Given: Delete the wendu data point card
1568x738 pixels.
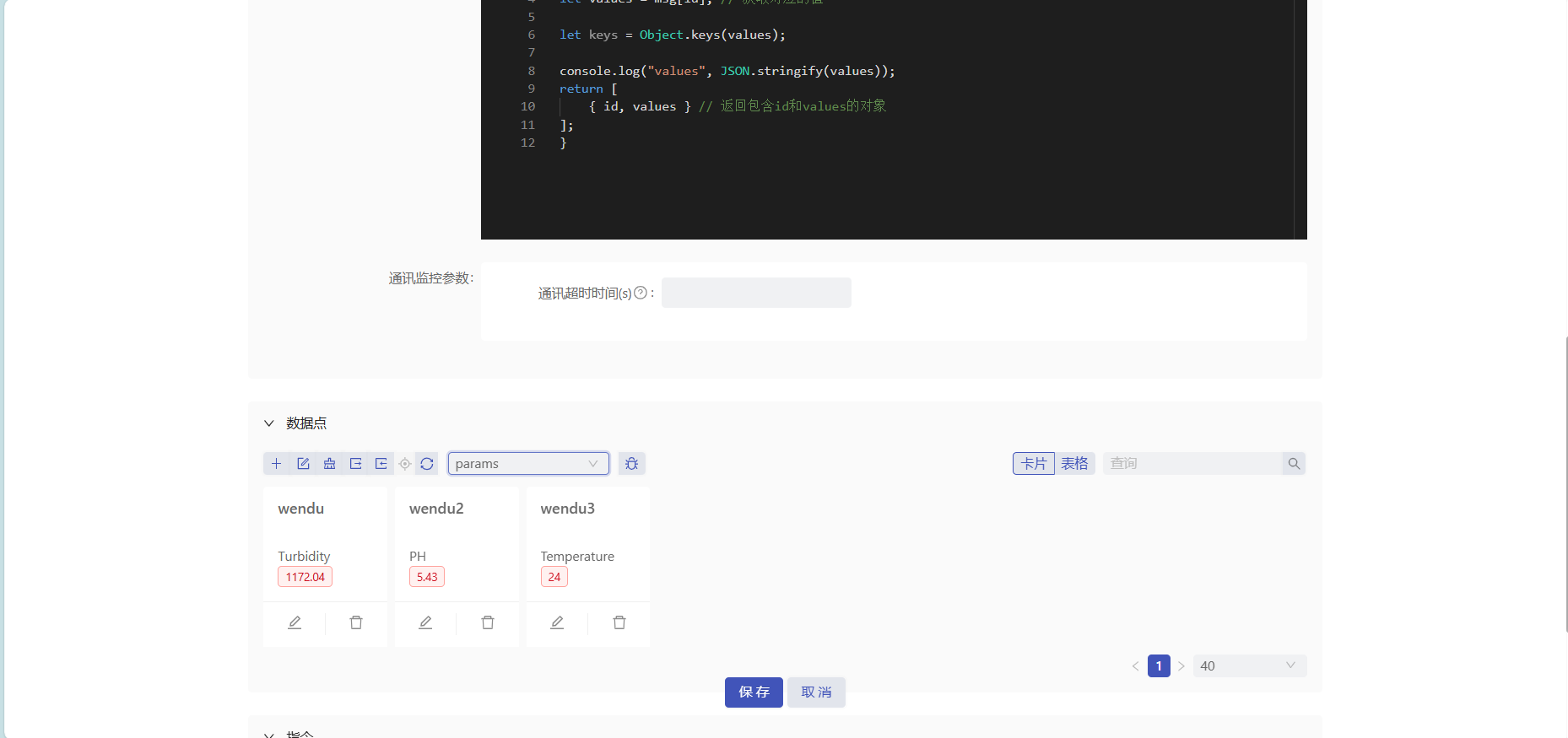Looking at the screenshot, I should (356, 622).
